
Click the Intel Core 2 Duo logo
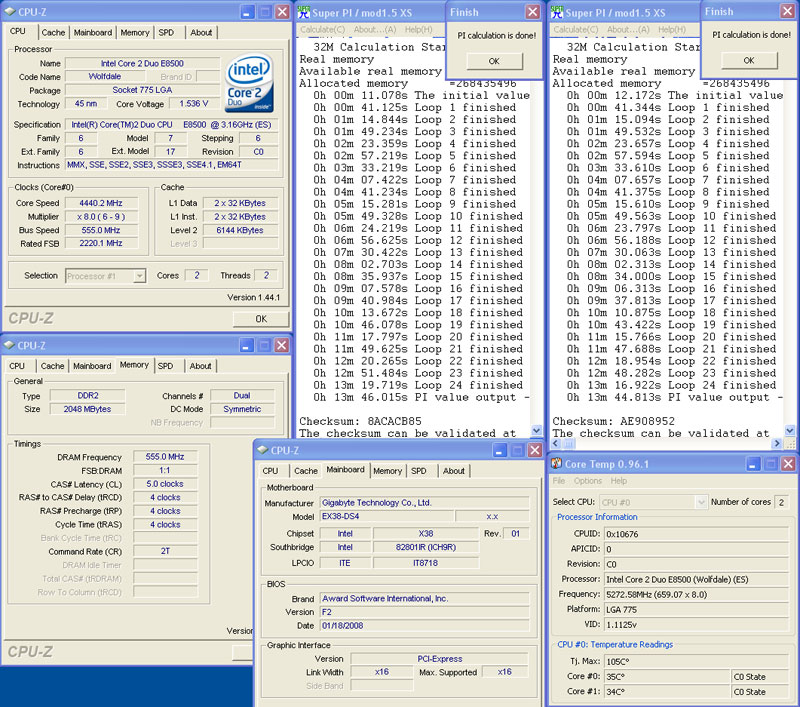point(249,83)
